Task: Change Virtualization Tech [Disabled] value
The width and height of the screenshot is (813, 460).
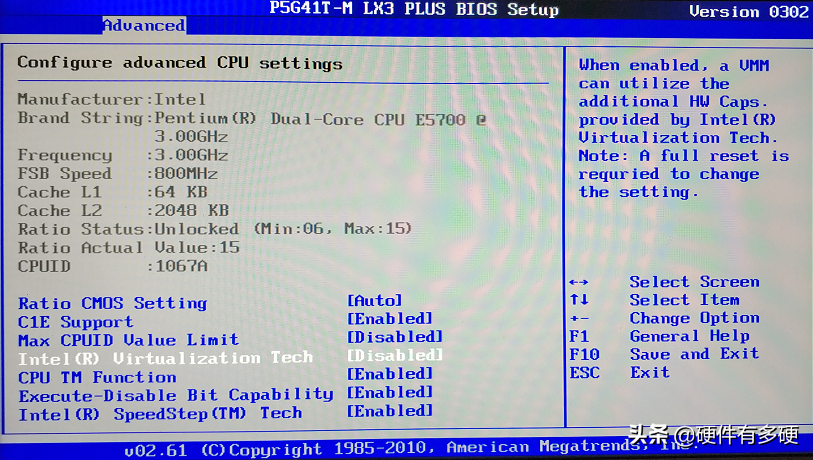Action: 395,355
